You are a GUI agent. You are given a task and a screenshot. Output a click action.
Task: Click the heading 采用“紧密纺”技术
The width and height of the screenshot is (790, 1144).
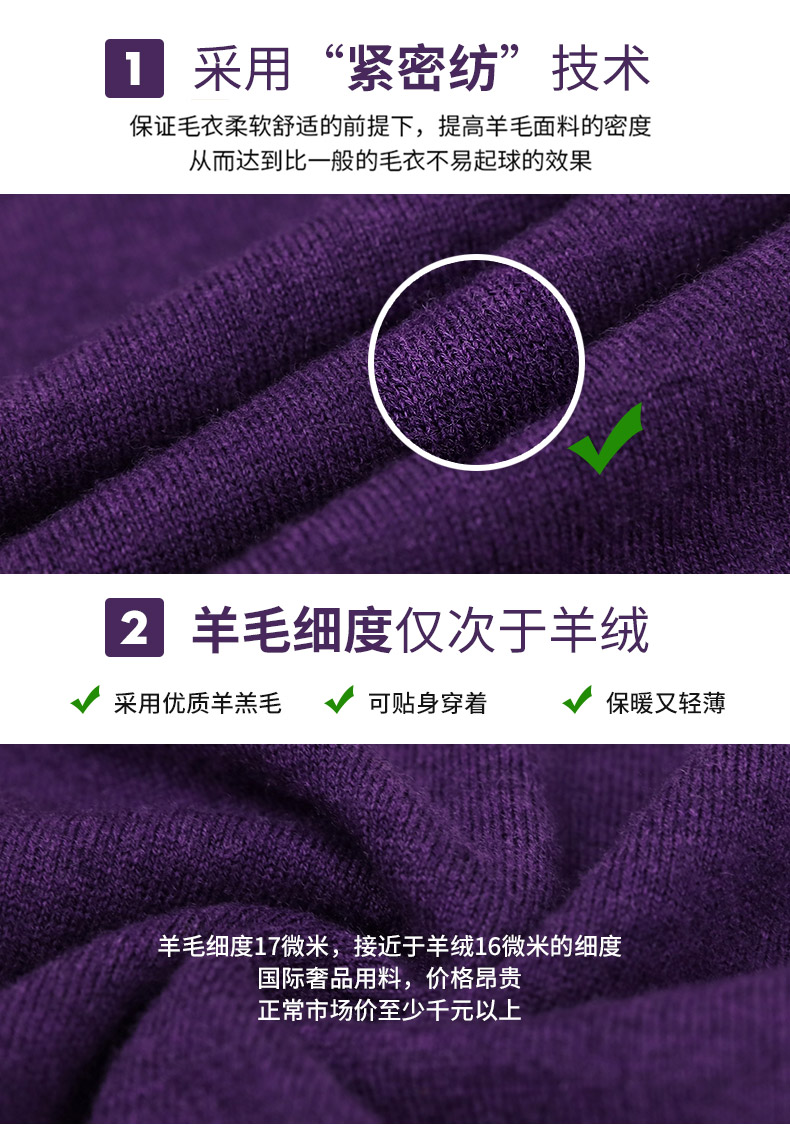click(x=422, y=69)
